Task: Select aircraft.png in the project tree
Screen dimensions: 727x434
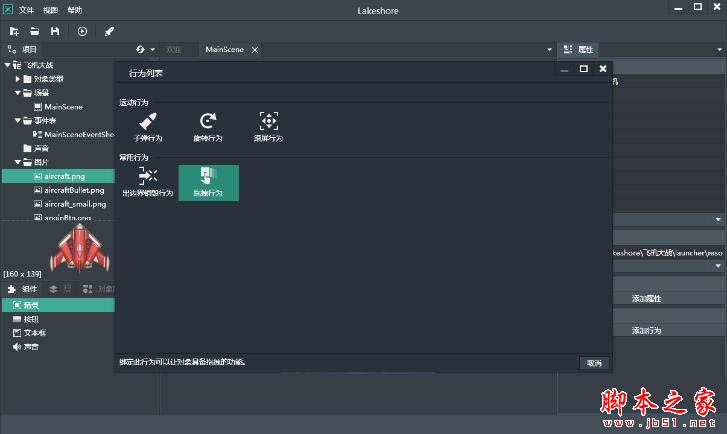Action: click(58, 176)
